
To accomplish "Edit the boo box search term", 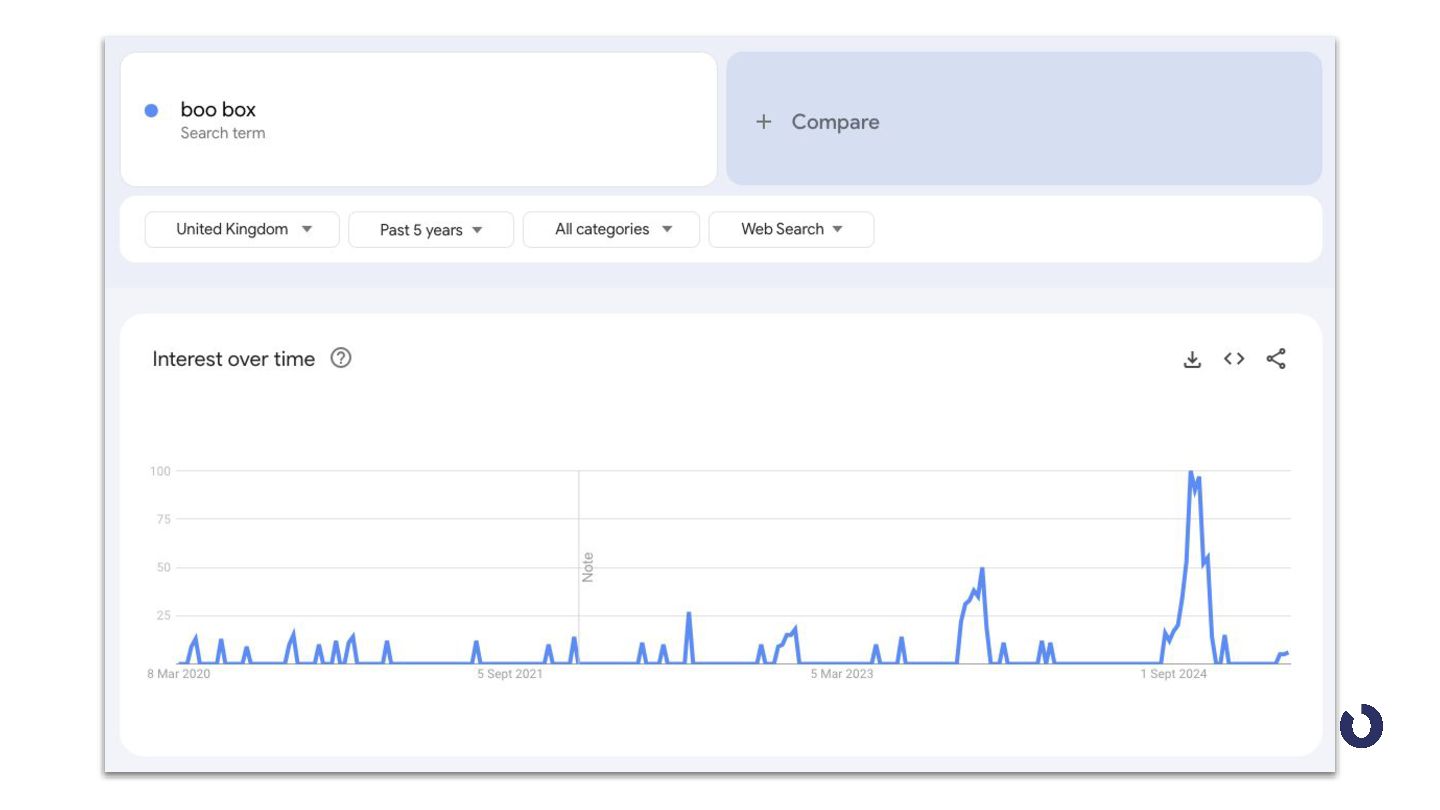I will point(218,110).
